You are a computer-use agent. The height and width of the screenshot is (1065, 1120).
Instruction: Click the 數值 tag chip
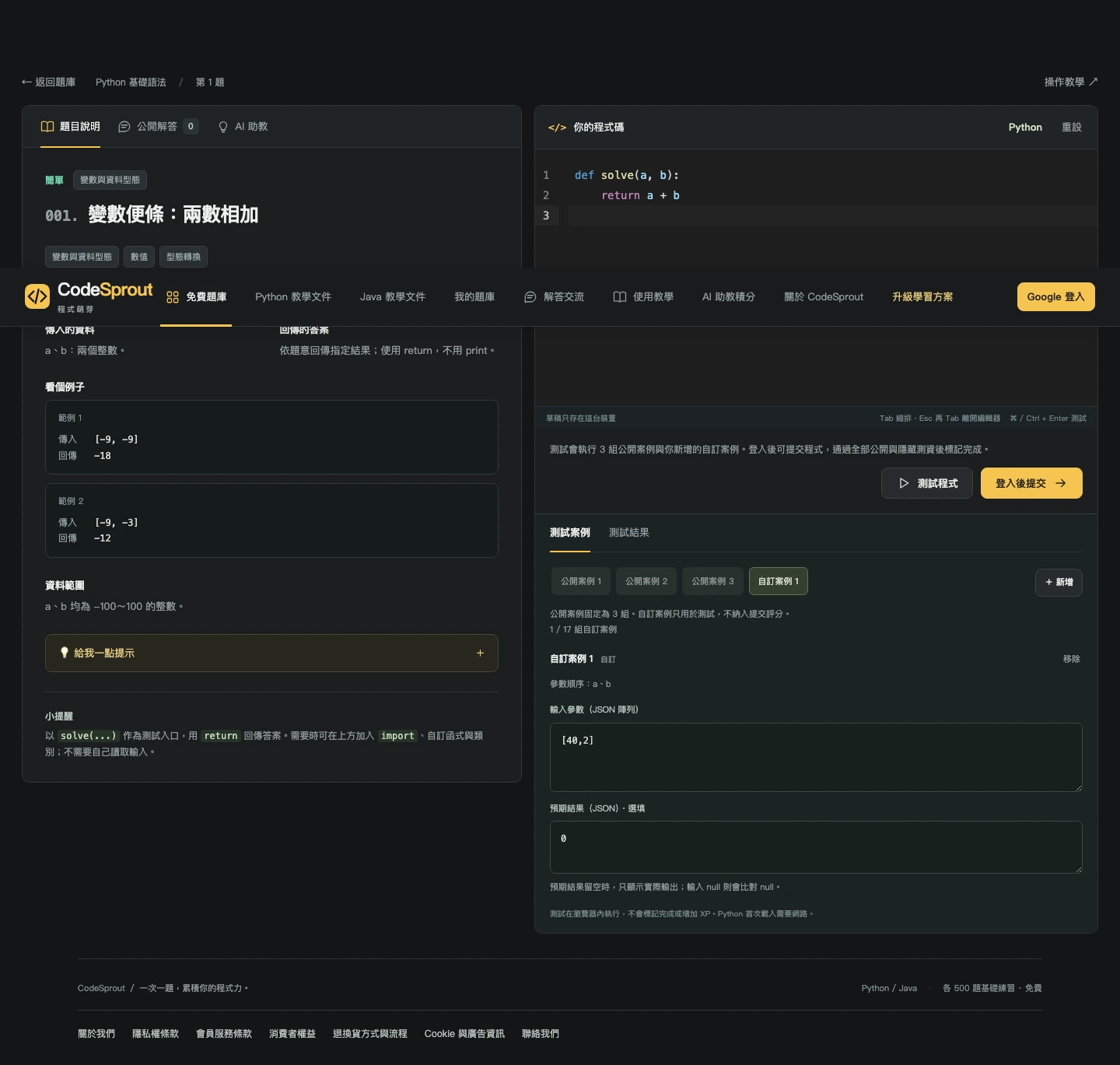point(139,257)
